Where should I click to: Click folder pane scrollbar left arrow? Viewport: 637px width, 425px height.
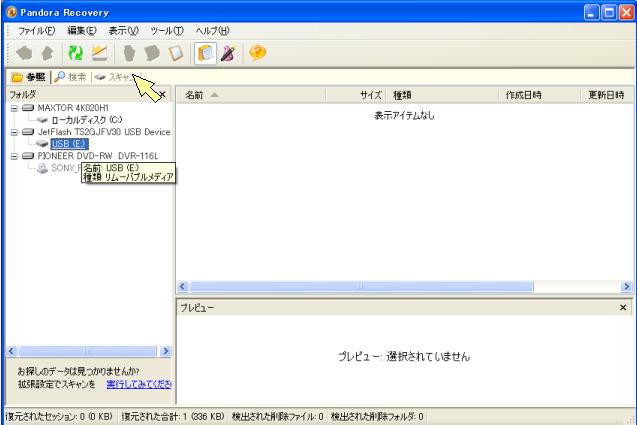12,351
